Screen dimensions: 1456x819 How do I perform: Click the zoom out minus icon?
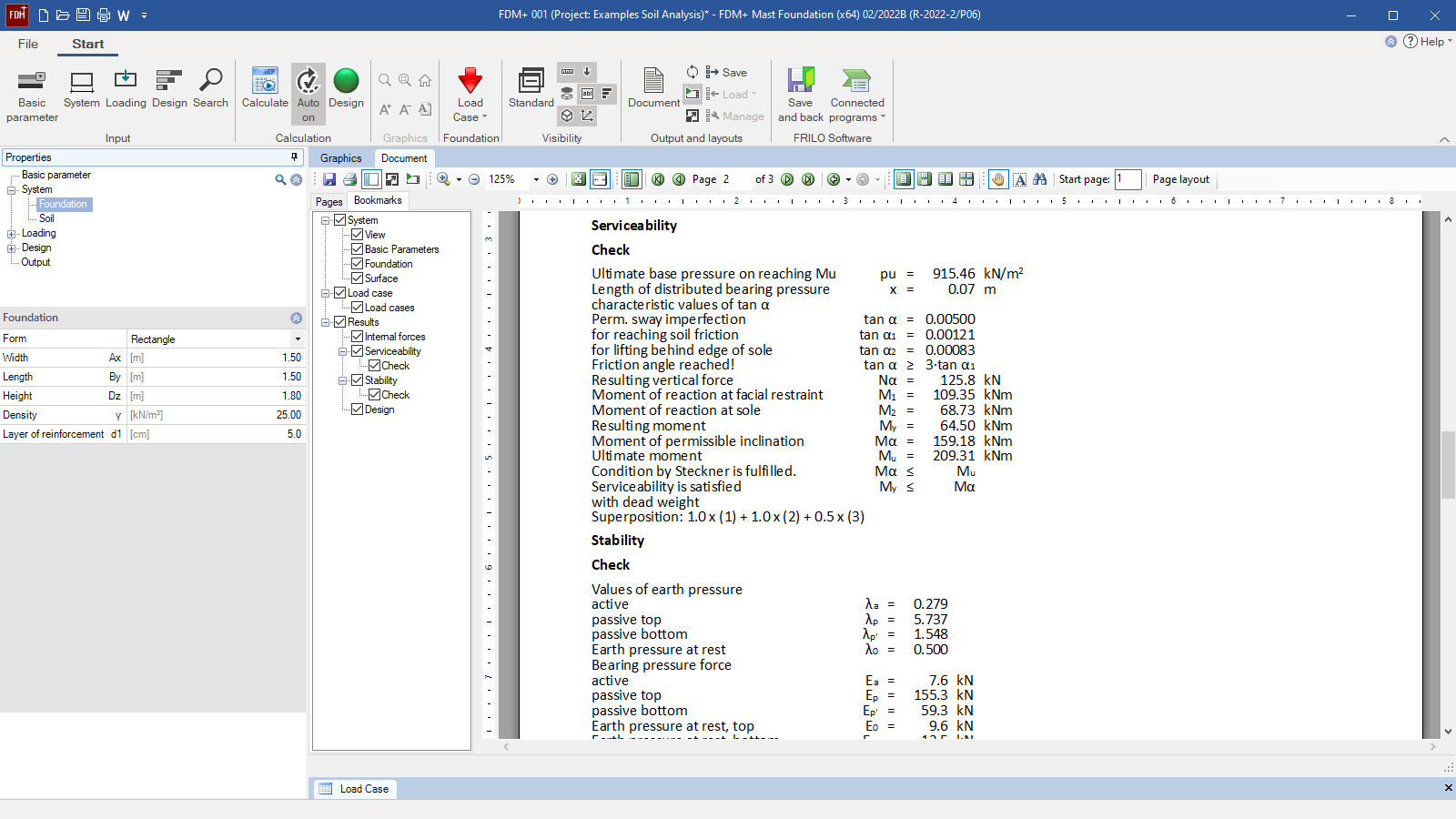[x=474, y=179]
